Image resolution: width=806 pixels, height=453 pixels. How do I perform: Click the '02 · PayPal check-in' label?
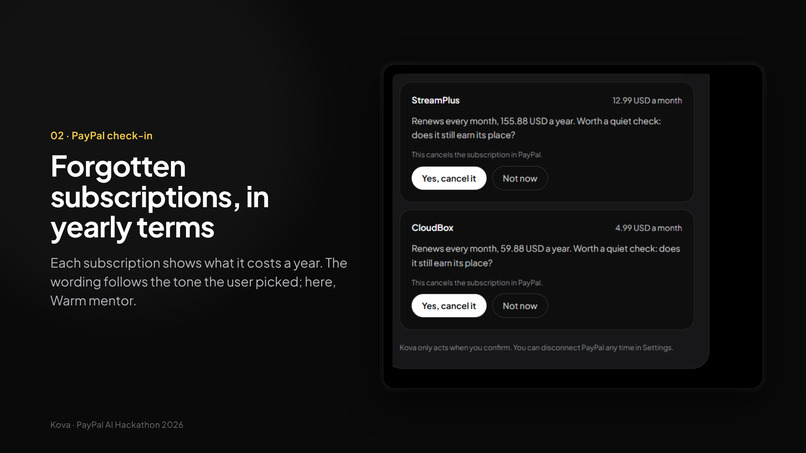click(101, 136)
